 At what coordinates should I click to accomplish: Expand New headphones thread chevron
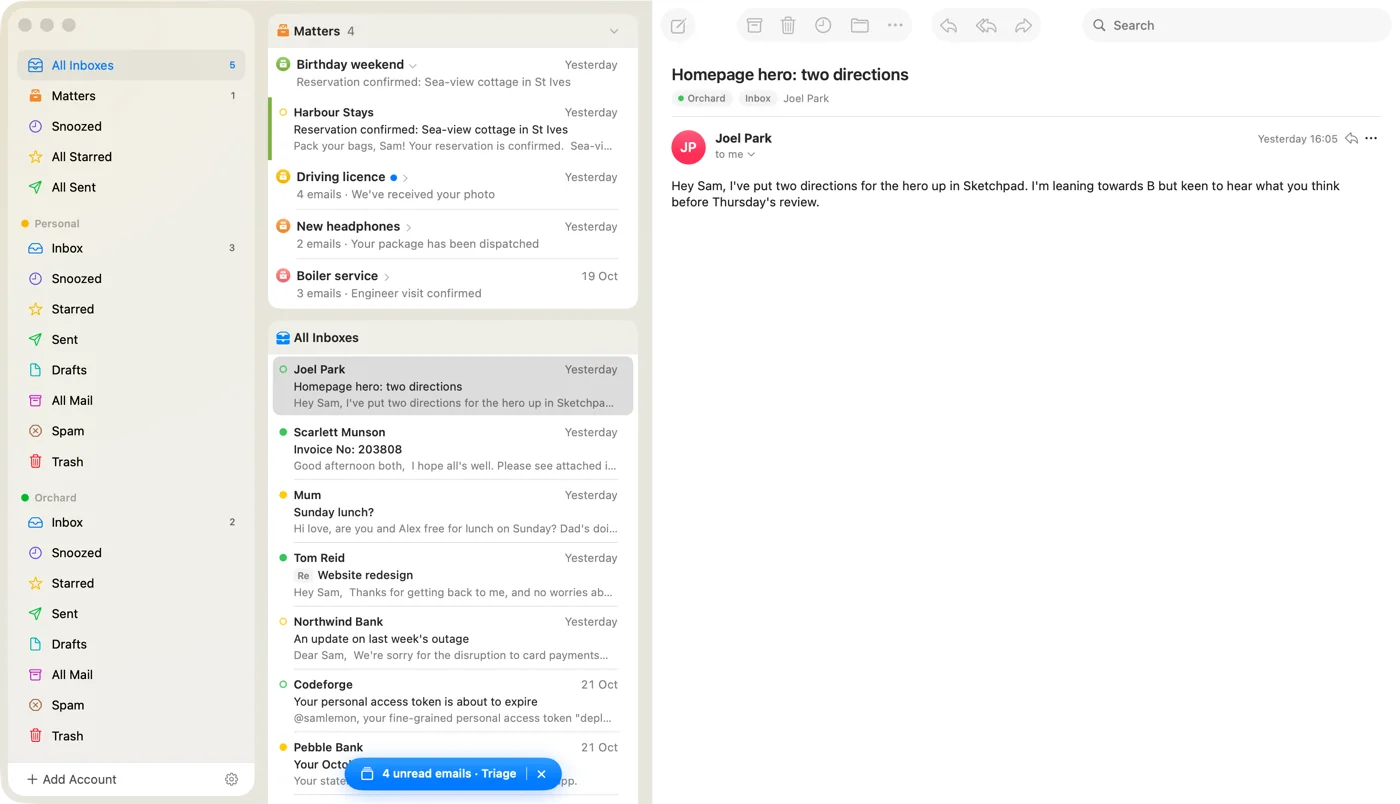(x=409, y=228)
